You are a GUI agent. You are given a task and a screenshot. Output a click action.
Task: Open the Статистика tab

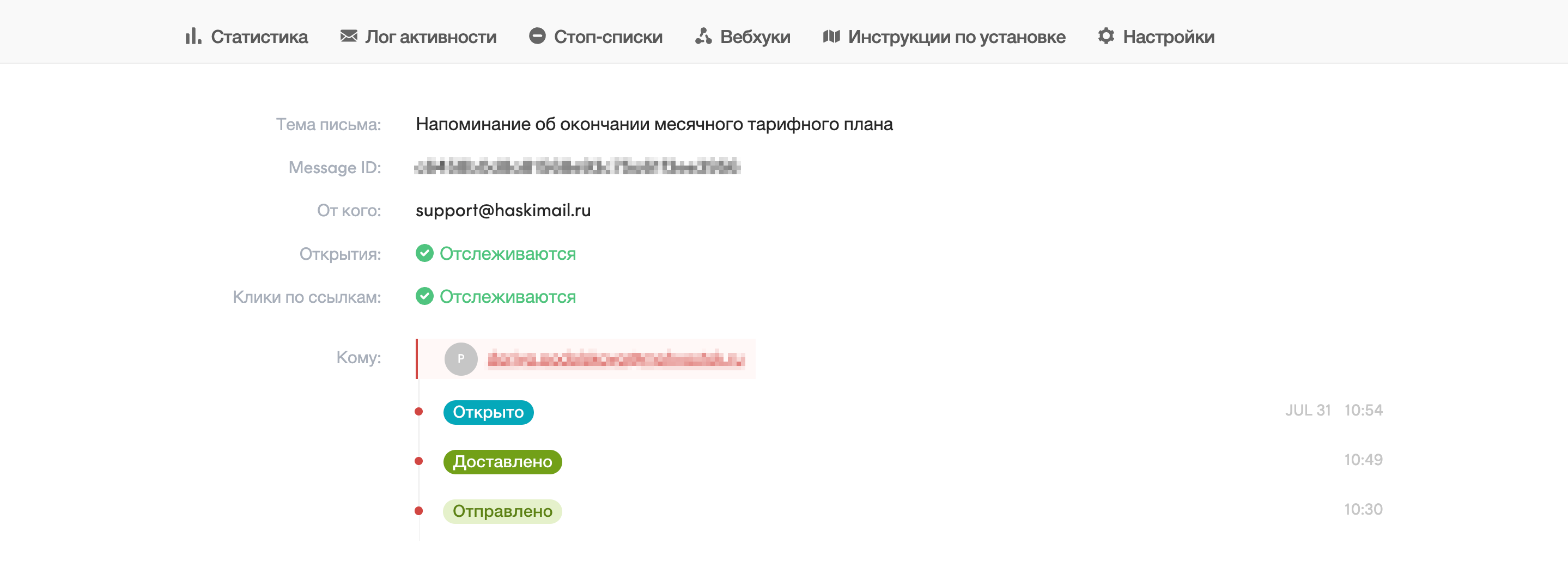pyautogui.click(x=259, y=37)
